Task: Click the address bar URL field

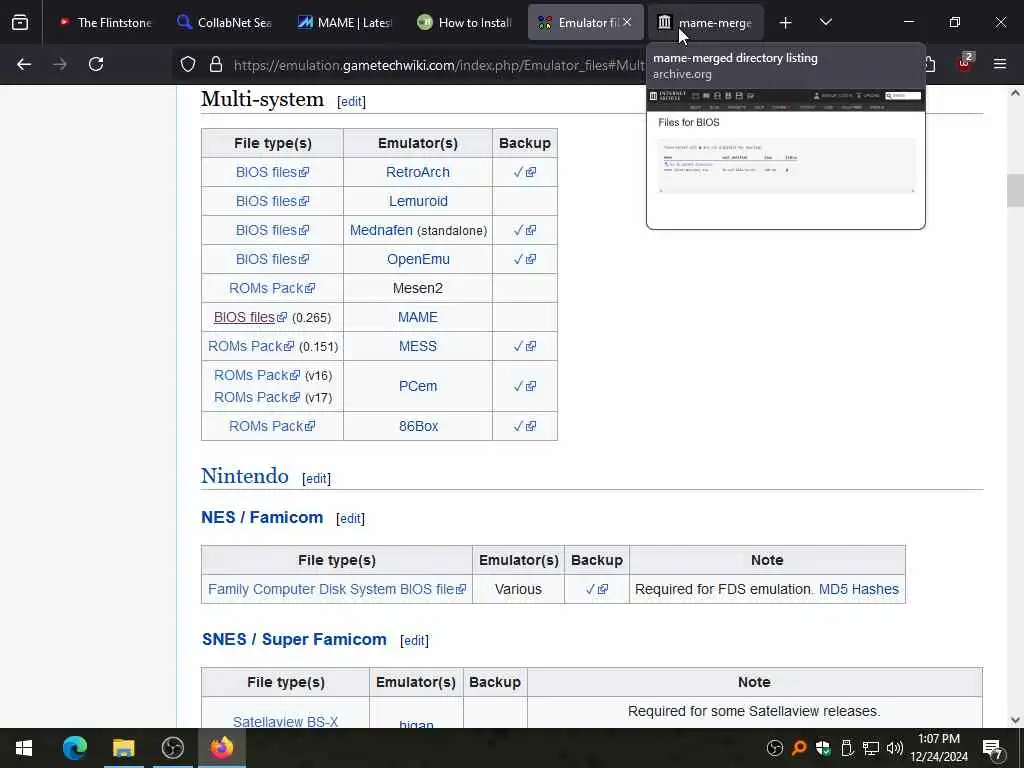Action: tap(438, 65)
